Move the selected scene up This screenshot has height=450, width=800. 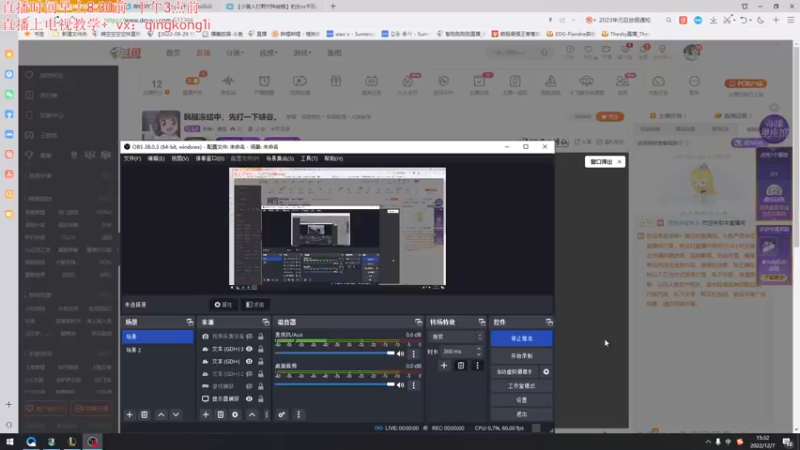pyautogui.click(x=161, y=415)
